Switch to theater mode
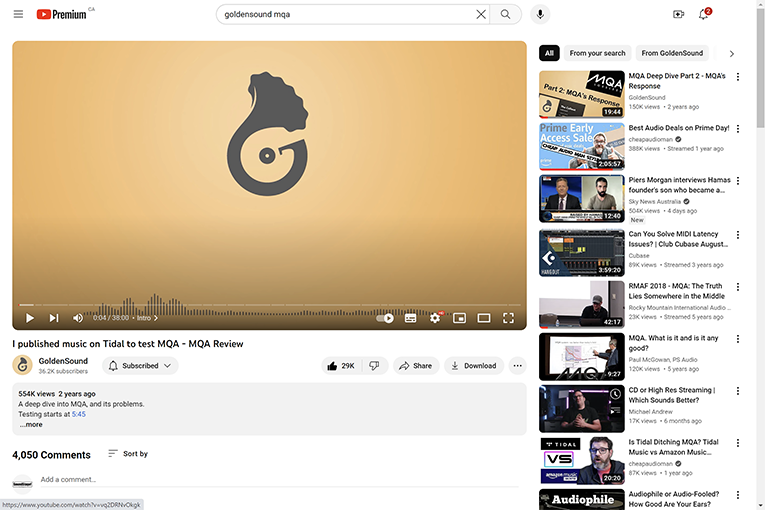765x510 pixels. click(483, 318)
